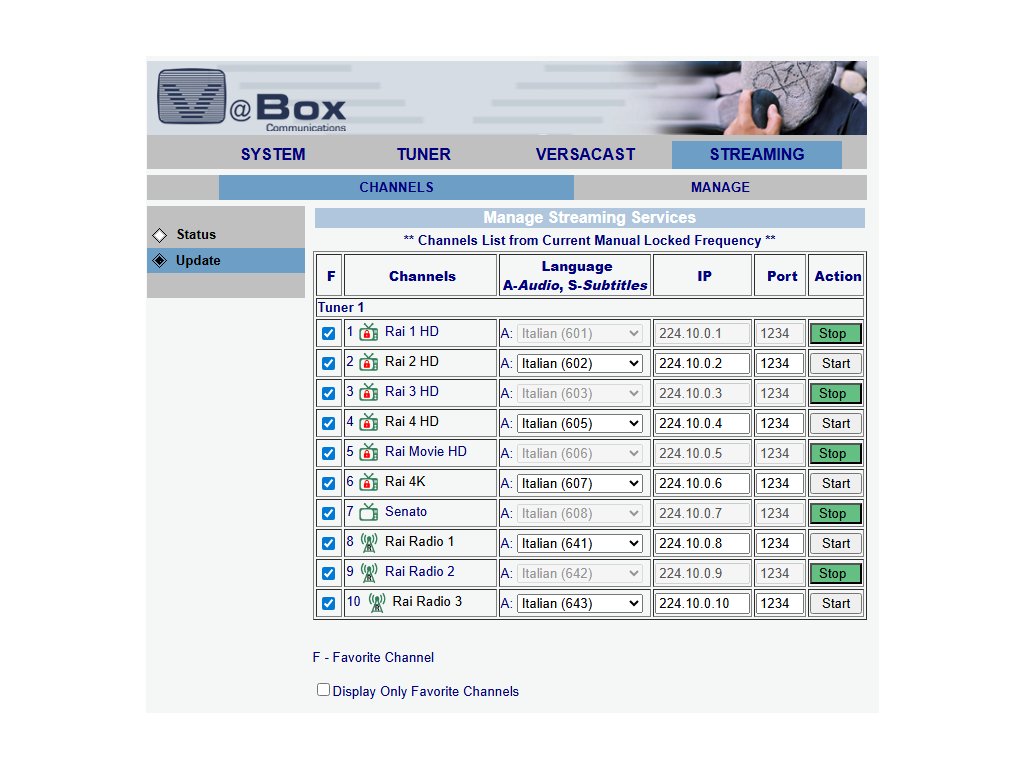Open the Italian (643) language dropdown
Screen dimensions: 1024x768
[x=580, y=604]
